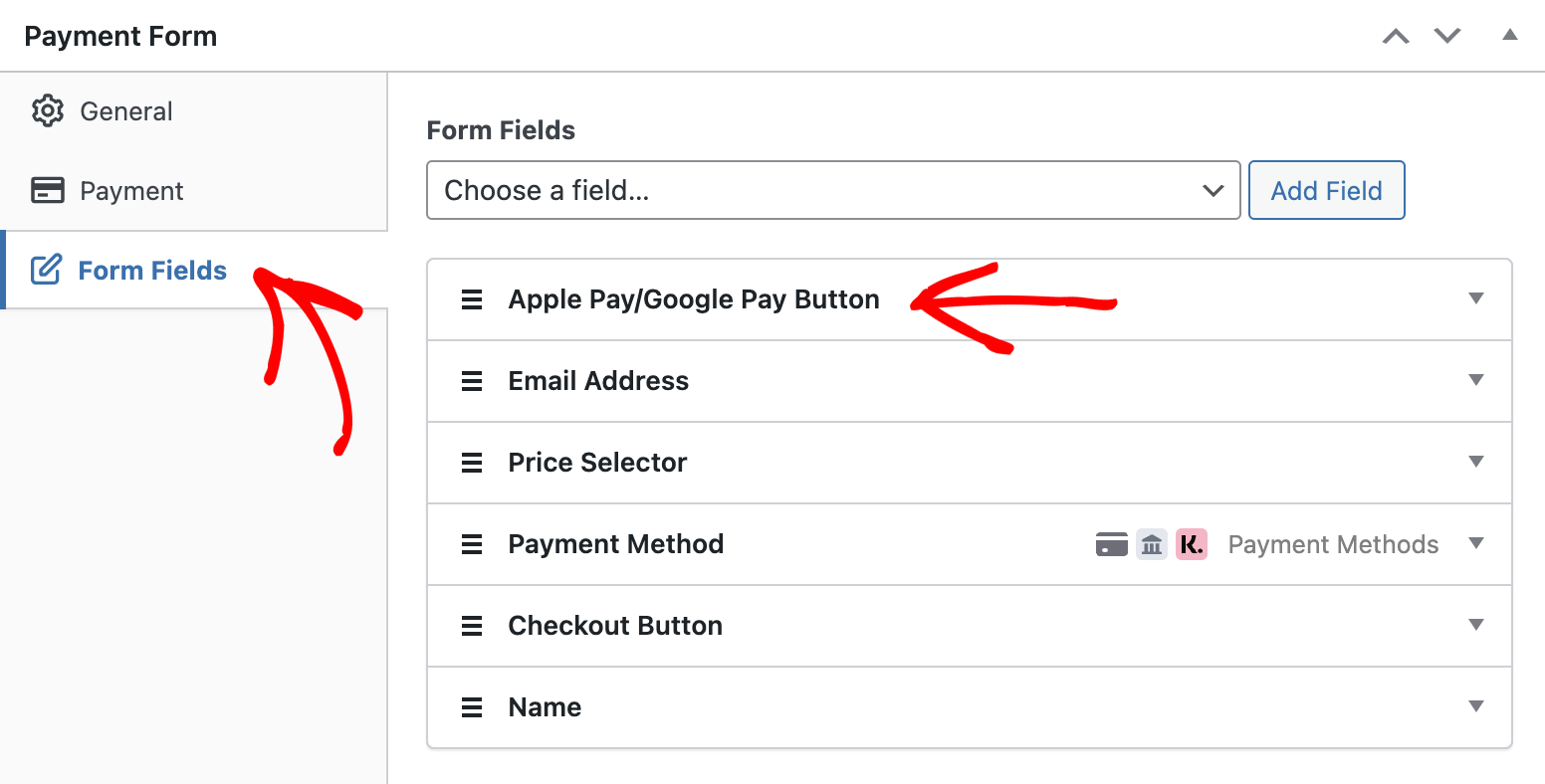The width and height of the screenshot is (1545, 784).
Task: Click the Checkout Button drag handle icon
Action: (x=472, y=626)
